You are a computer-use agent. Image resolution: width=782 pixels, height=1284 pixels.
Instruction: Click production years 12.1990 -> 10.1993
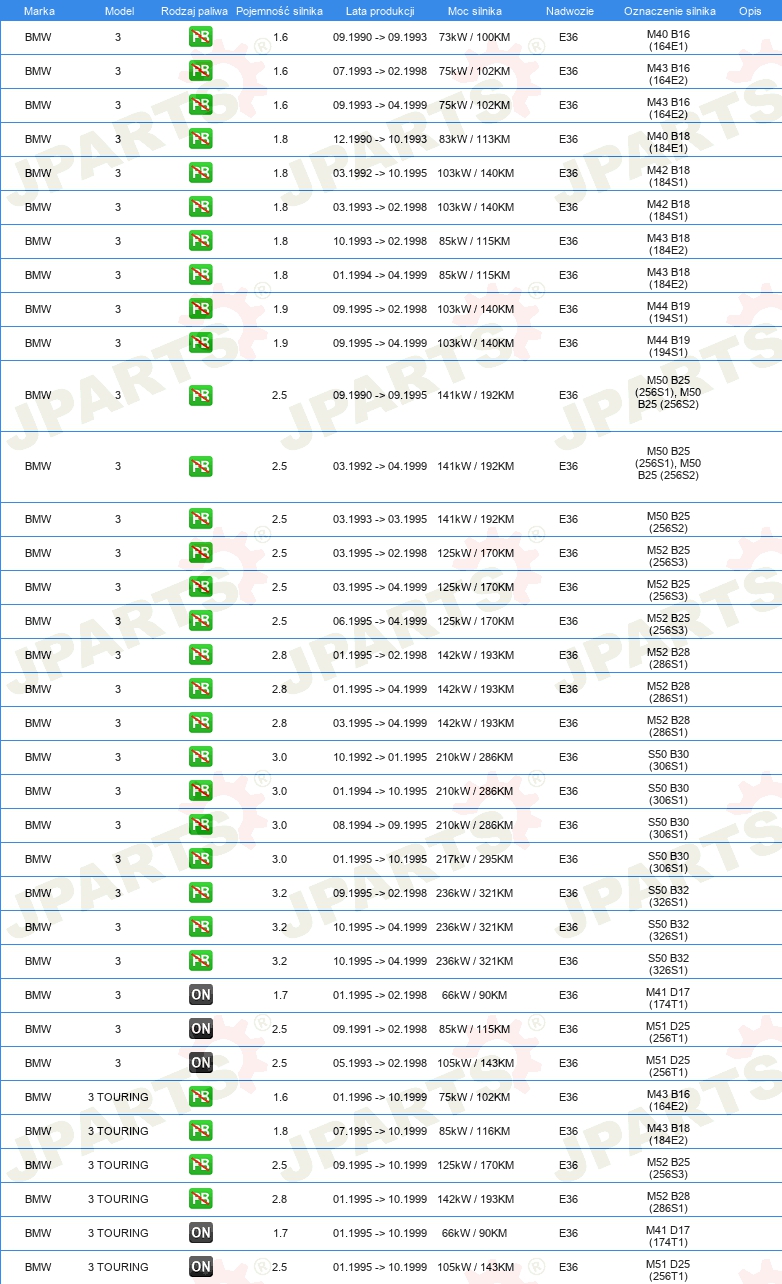(x=380, y=140)
